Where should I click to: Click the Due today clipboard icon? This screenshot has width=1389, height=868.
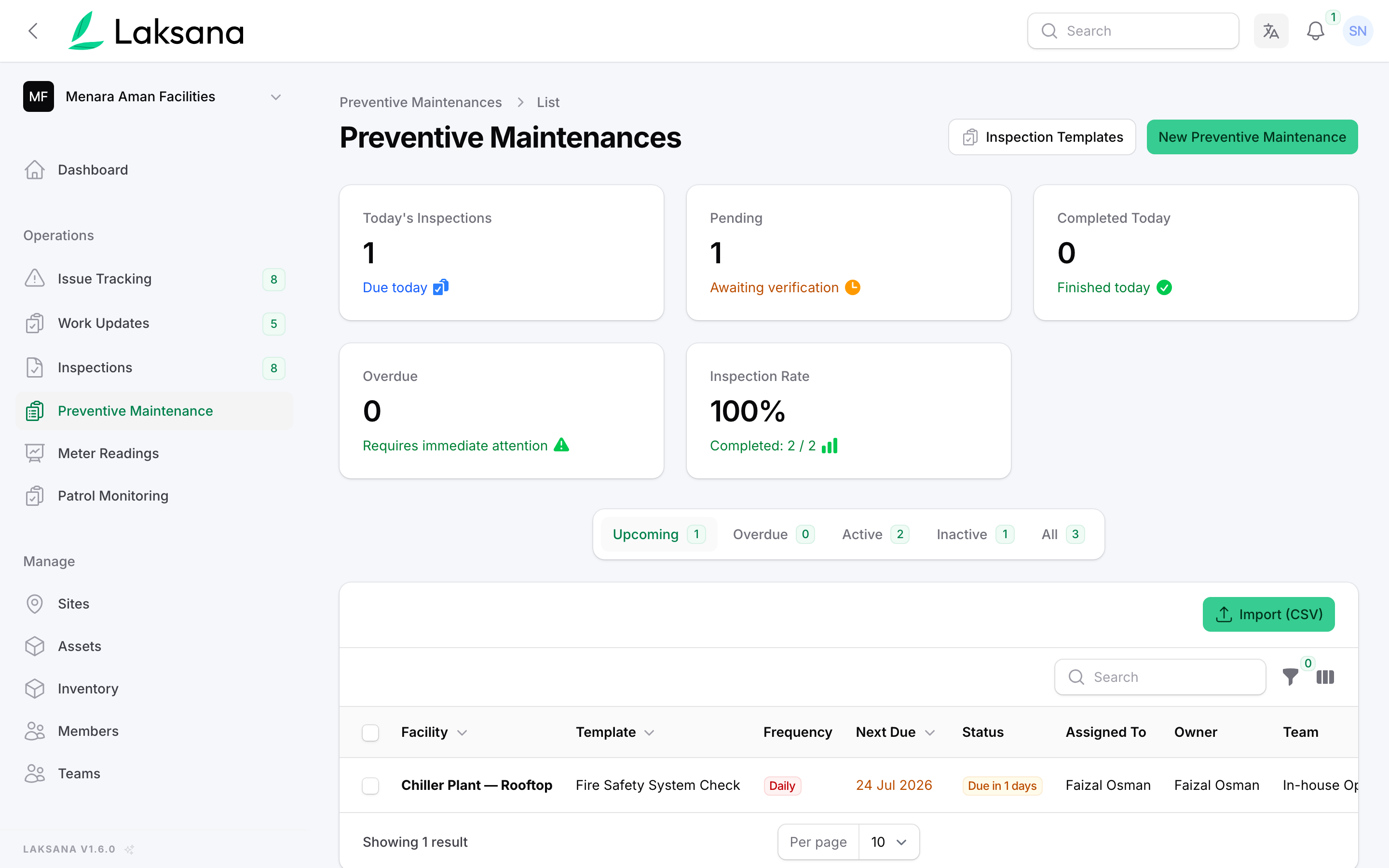tap(441, 287)
